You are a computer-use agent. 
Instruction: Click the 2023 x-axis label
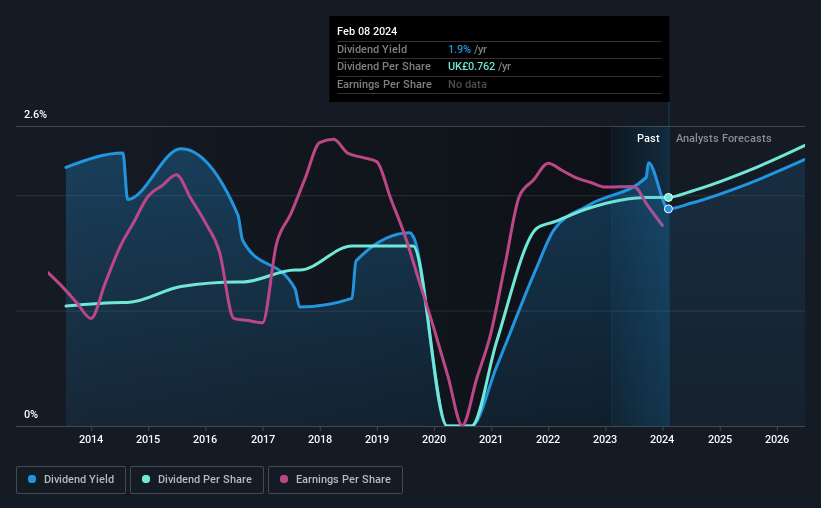pyautogui.click(x=605, y=439)
